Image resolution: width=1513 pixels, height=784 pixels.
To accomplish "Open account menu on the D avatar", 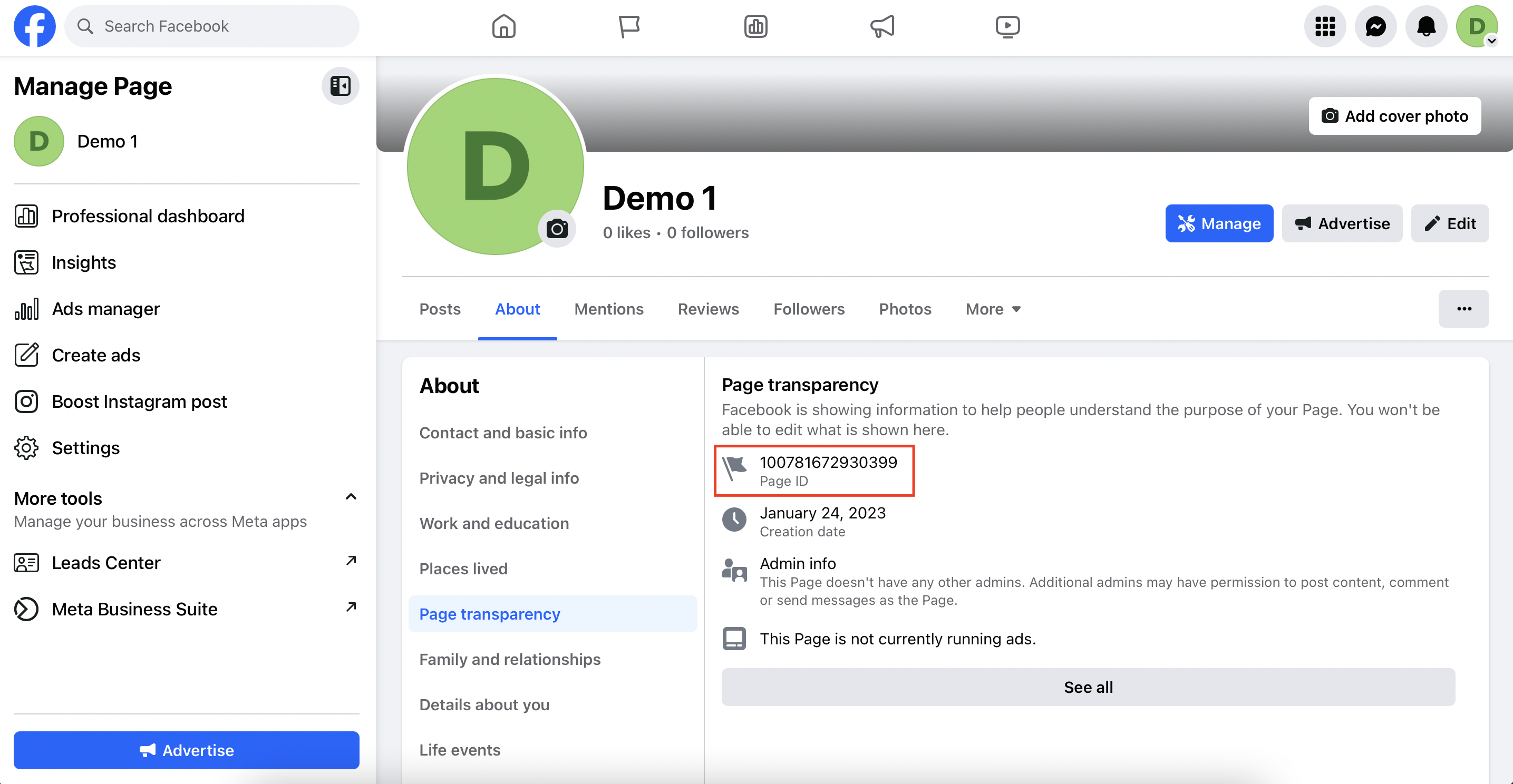I will pos(1477,26).
